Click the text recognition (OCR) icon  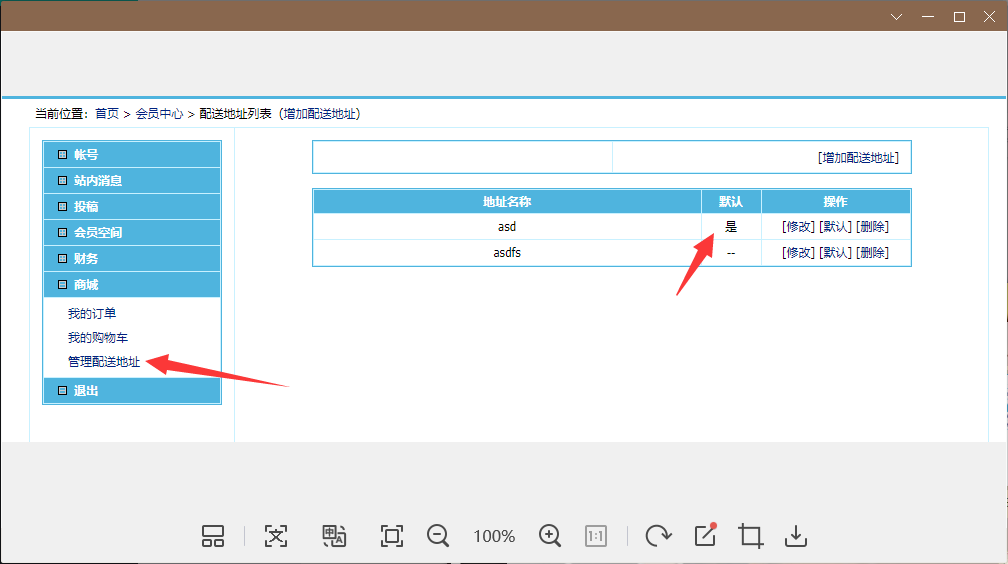tap(276, 536)
